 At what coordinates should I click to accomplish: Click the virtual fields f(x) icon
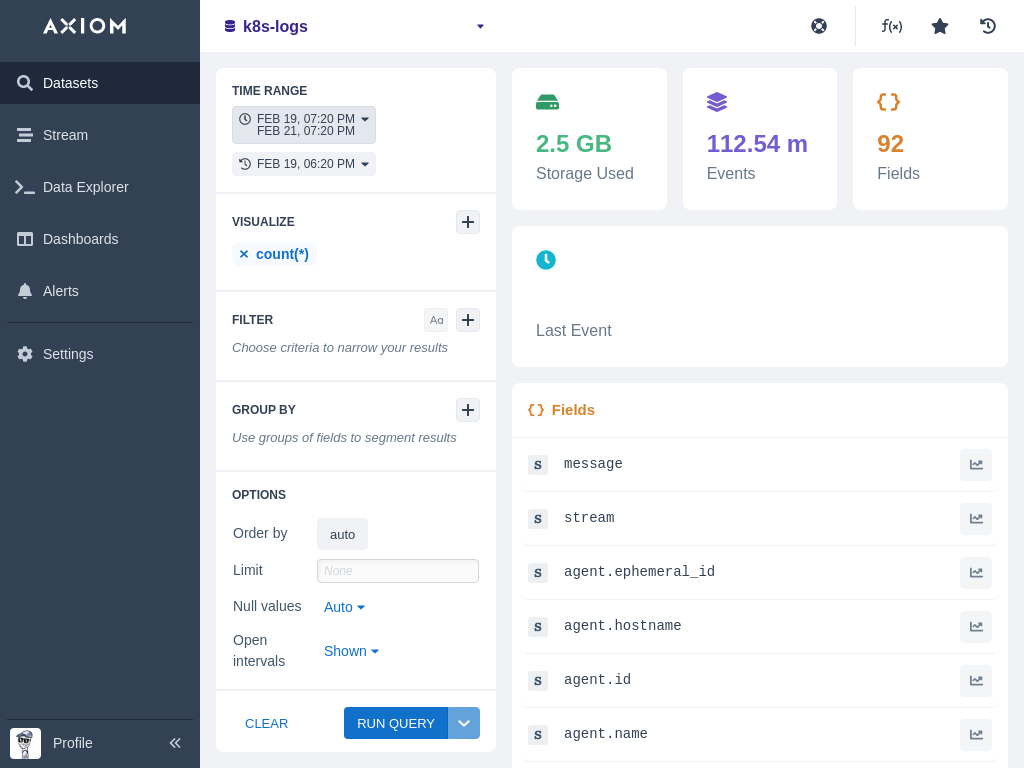[x=891, y=26]
